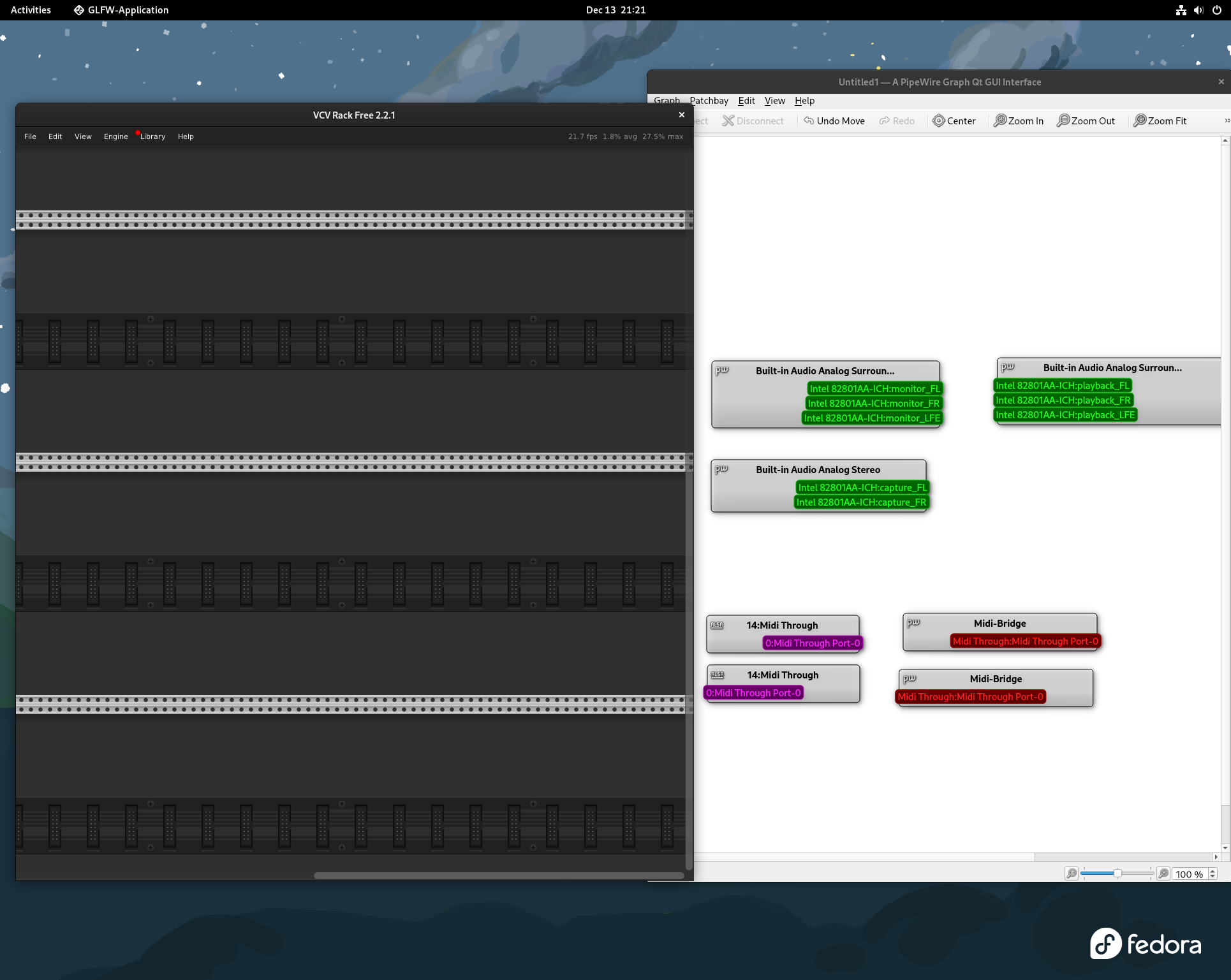Viewport: 1231px width, 980px height.
Task: Click the Redo toolbar button in qpwgraph
Action: point(897,121)
